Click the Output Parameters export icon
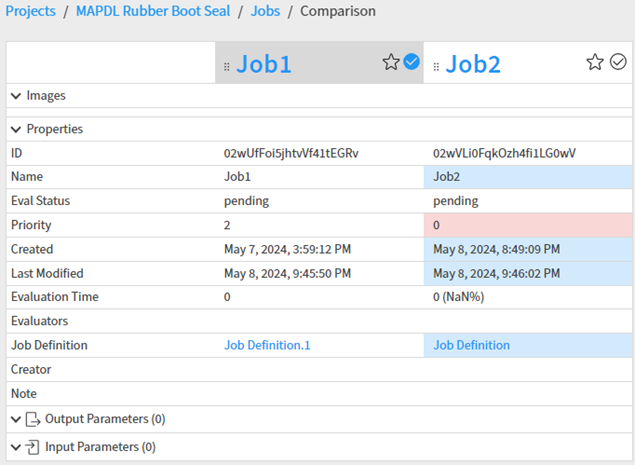635x465 pixels. coord(33,419)
